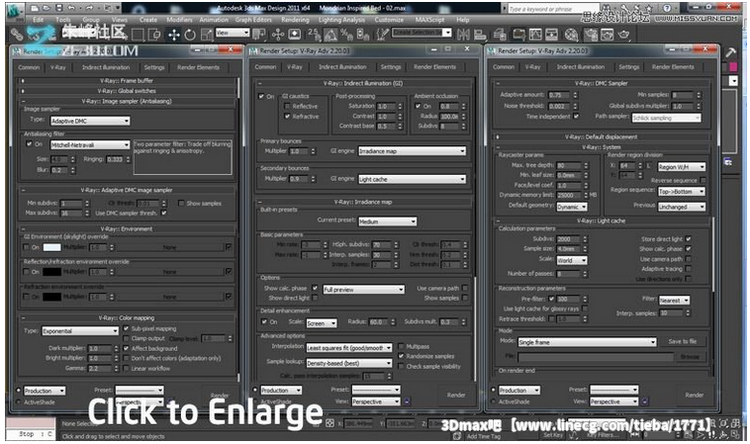Activate the Select and Rotate tool
Screen dimensions: 750x444
point(190,34)
